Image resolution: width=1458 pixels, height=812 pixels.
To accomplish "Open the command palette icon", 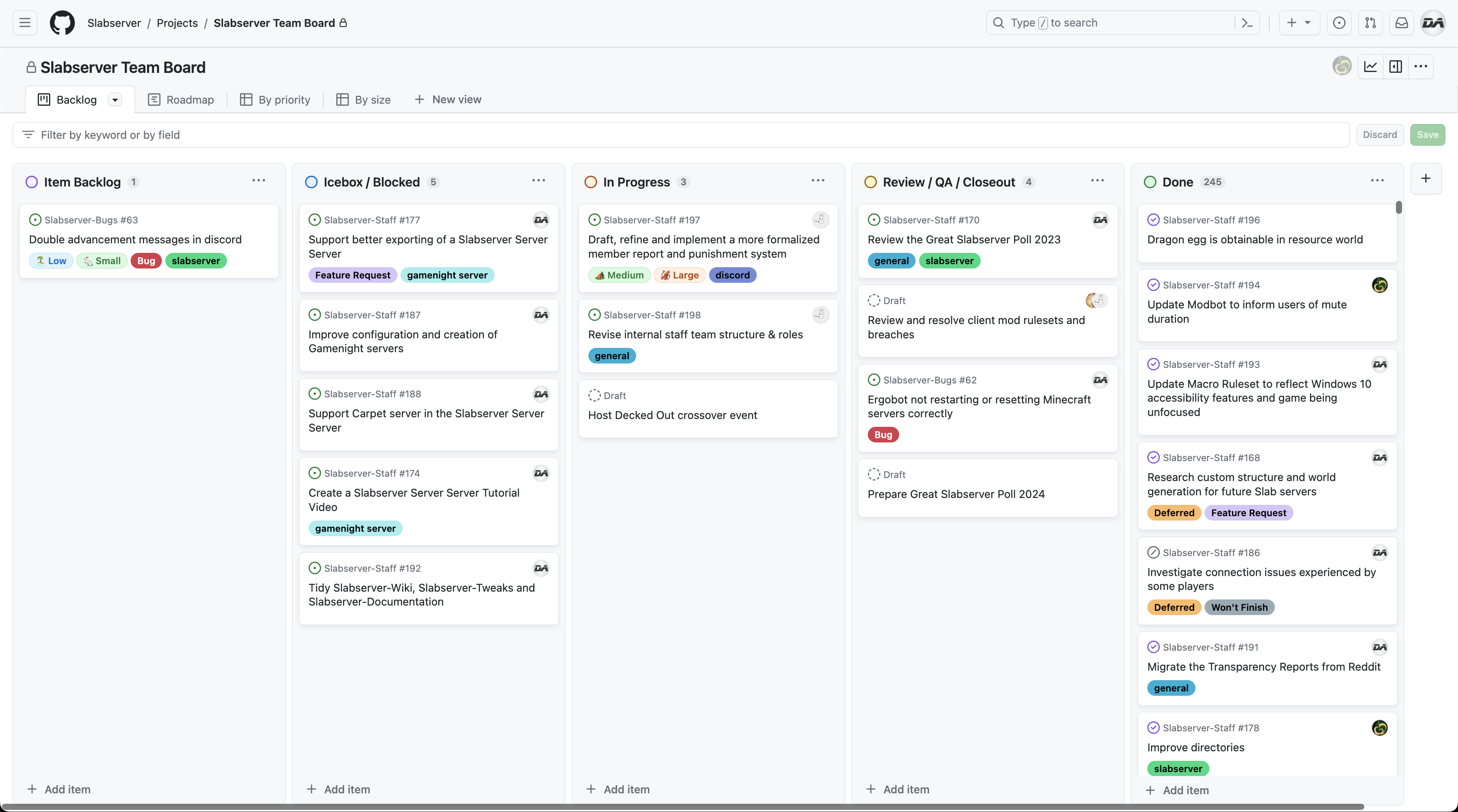I will (1247, 23).
